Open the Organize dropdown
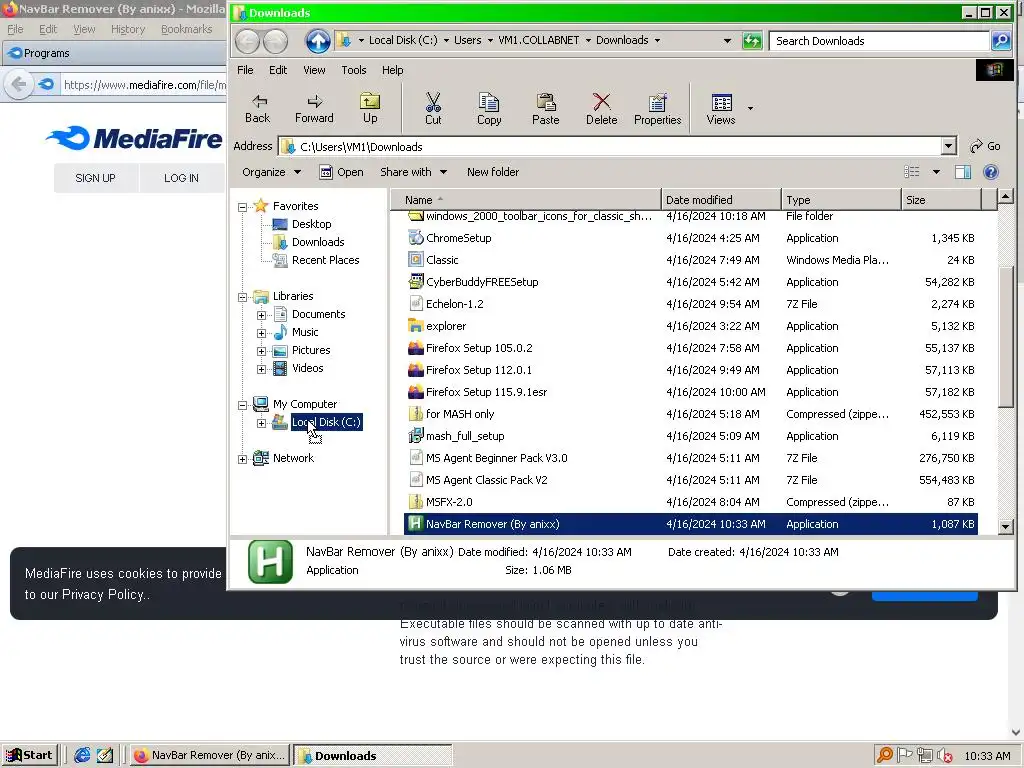Viewport: 1024px width, 768px height. (x=271, y=172)
